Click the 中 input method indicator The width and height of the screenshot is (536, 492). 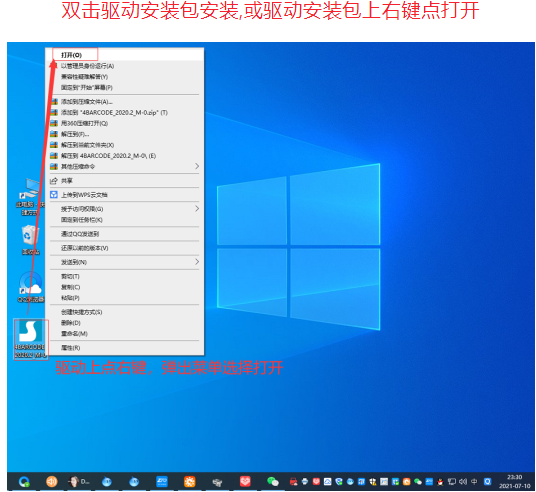tap(474, 482)
